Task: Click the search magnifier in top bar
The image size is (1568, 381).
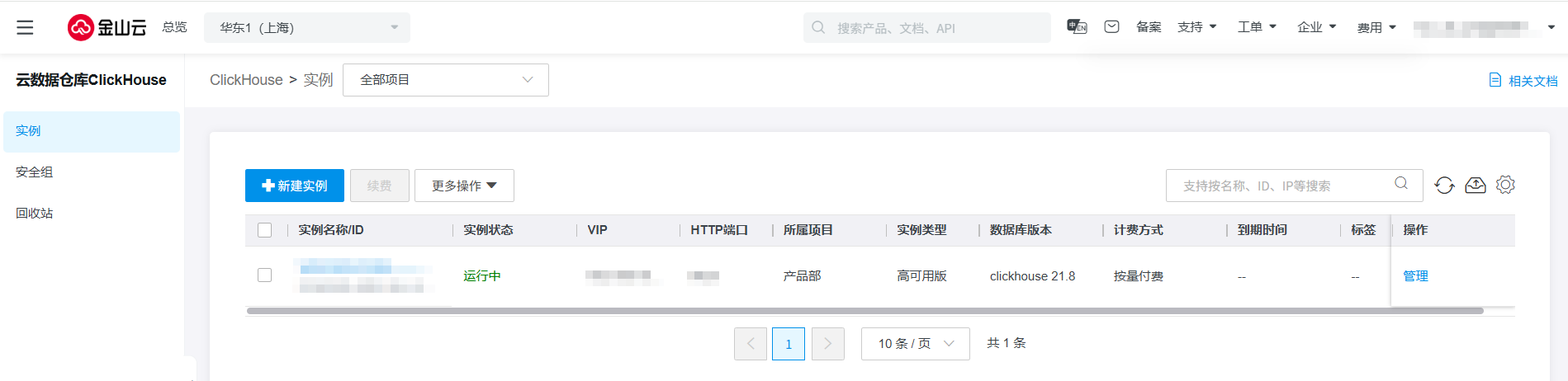Action: click(818, 27)
